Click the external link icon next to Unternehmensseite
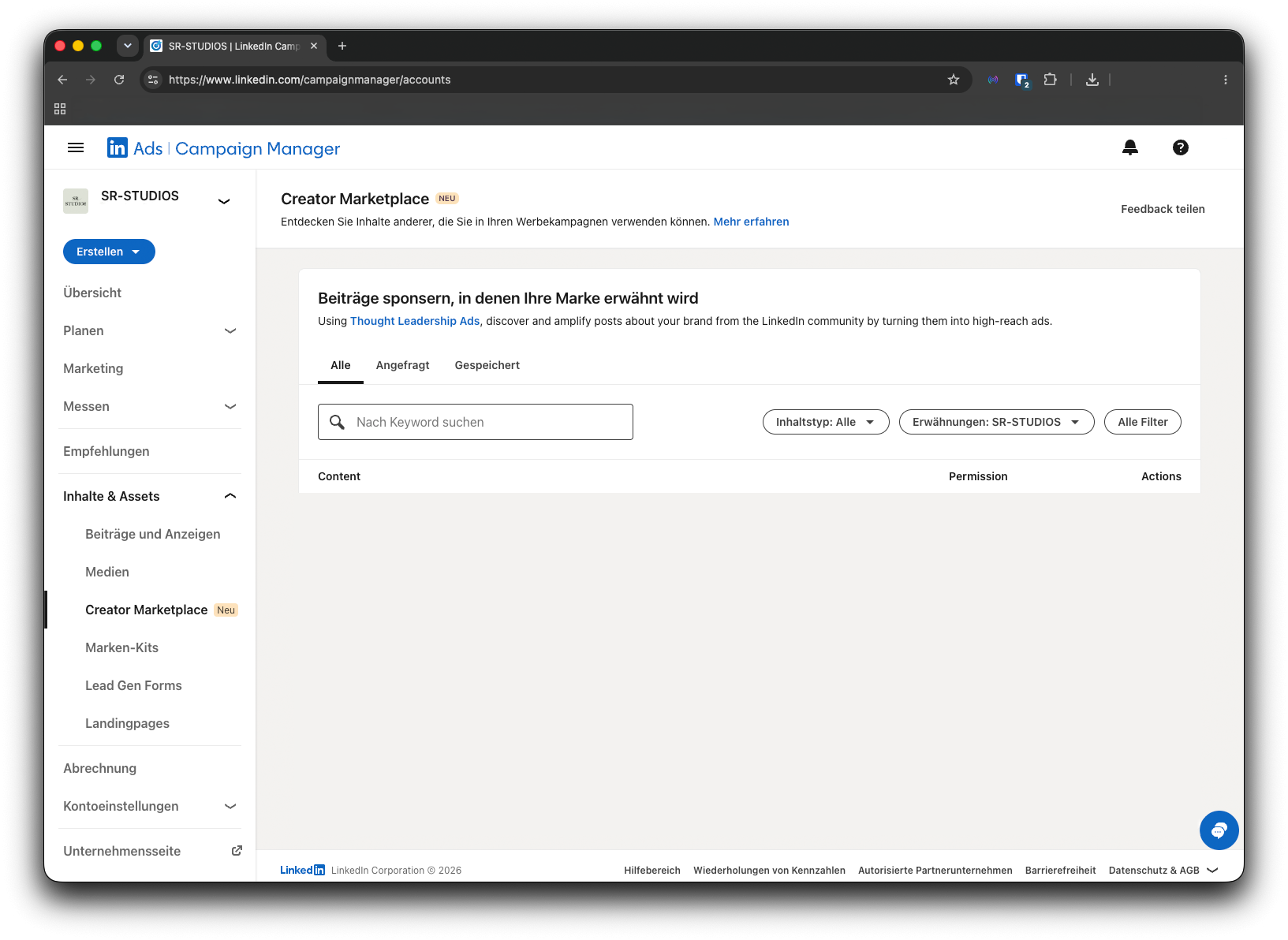This screenshot has width=1288, height=940. 237,851
